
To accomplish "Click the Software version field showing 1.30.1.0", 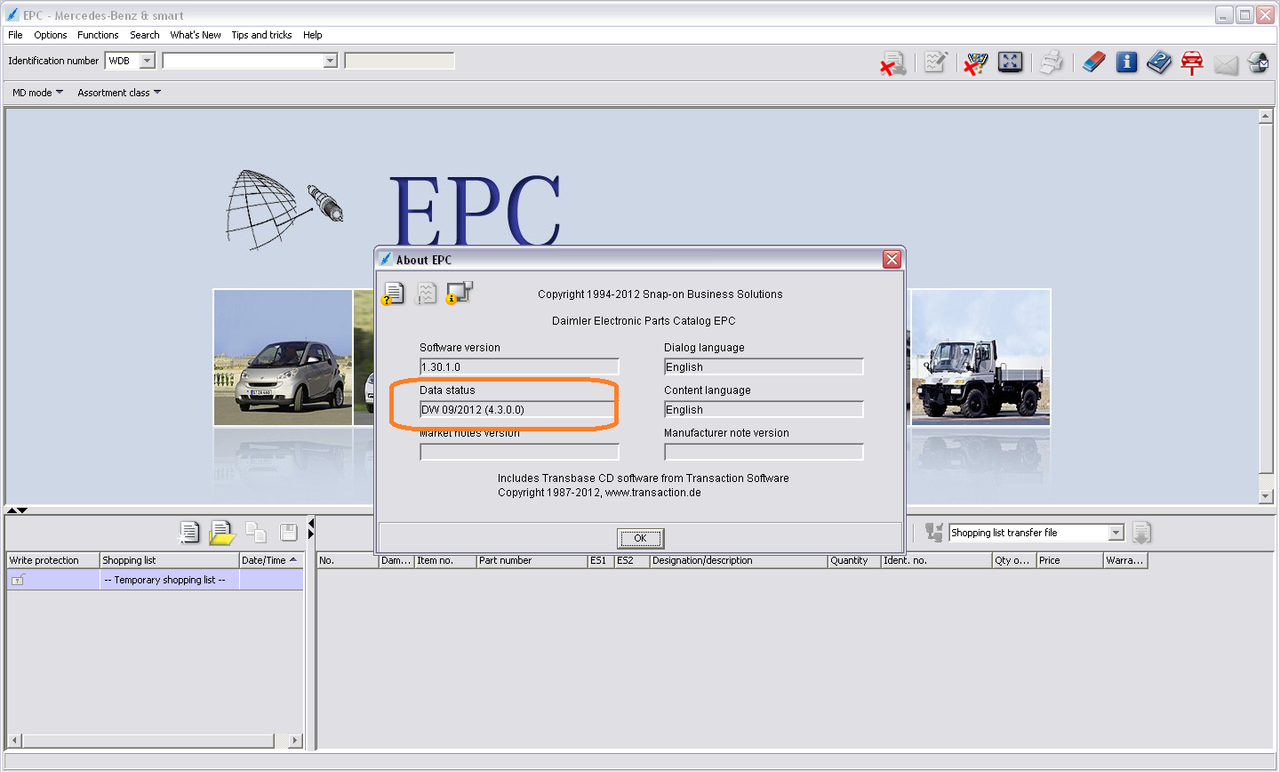I will [x=519, y=367].
